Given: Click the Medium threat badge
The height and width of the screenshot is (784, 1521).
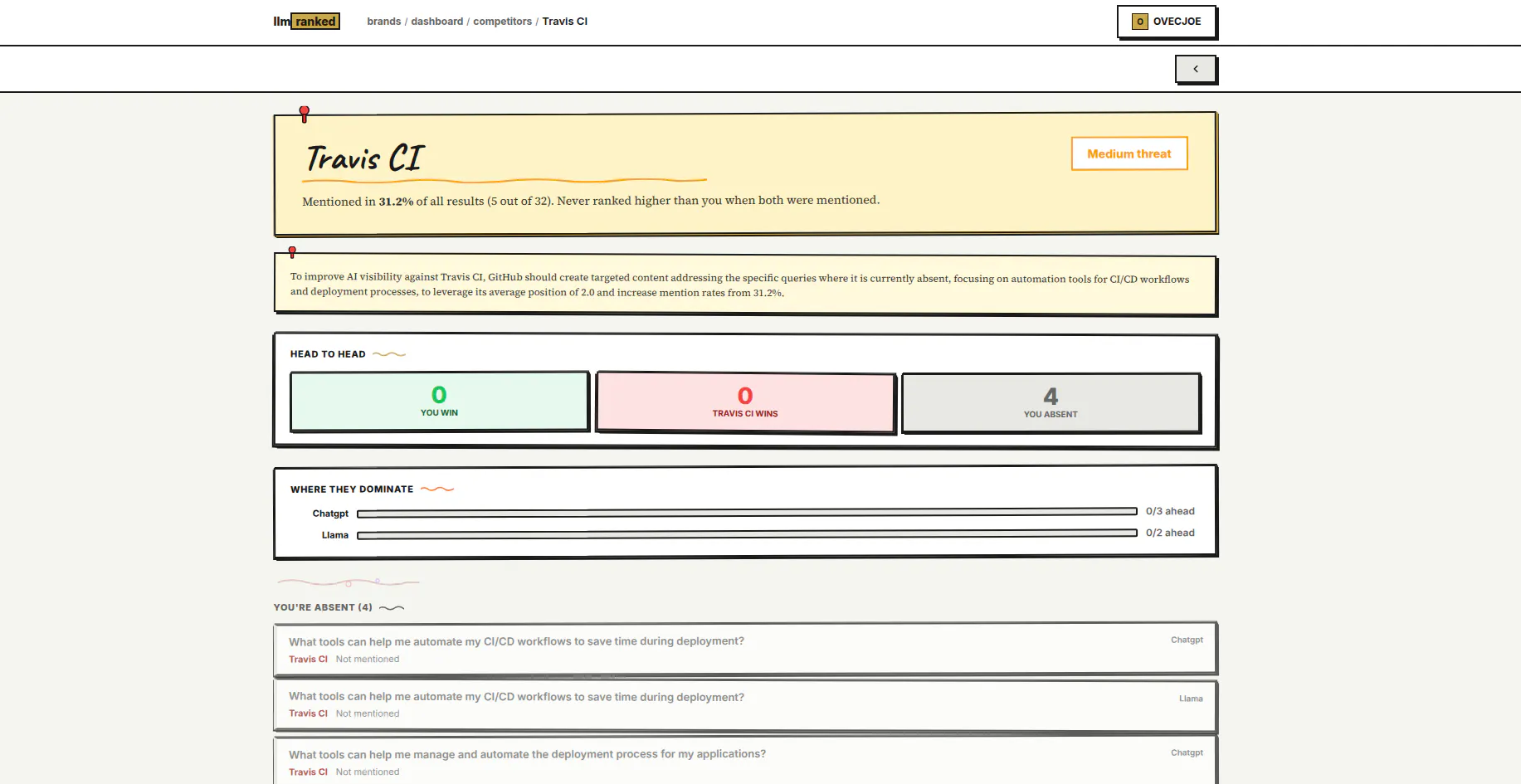Looking at the screenshot, I should point(1129,153).
